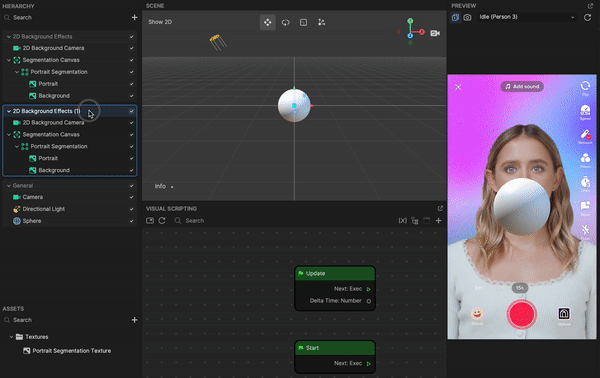The width and height of the screenshot is (600, 378).
Task: Toggle visibility of Camera object
Action: pos(131,197)
